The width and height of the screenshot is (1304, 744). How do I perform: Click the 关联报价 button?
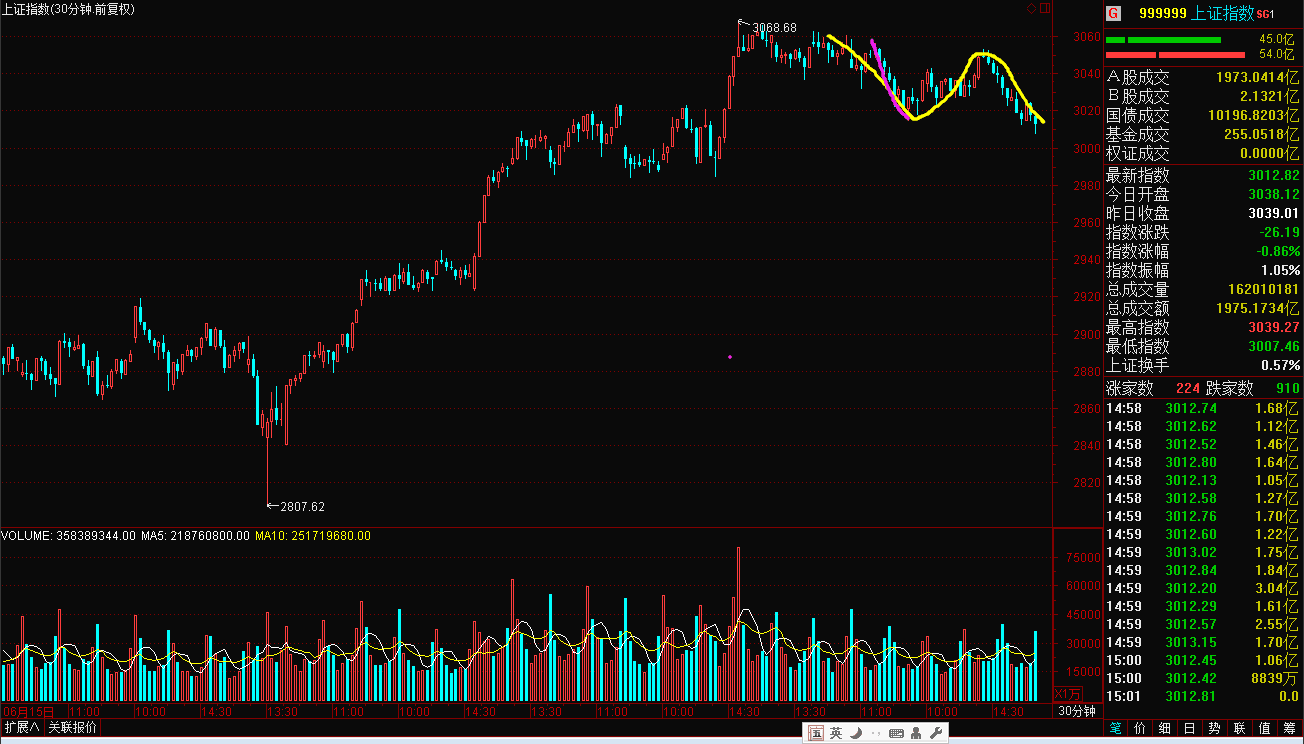pos(73,727)
